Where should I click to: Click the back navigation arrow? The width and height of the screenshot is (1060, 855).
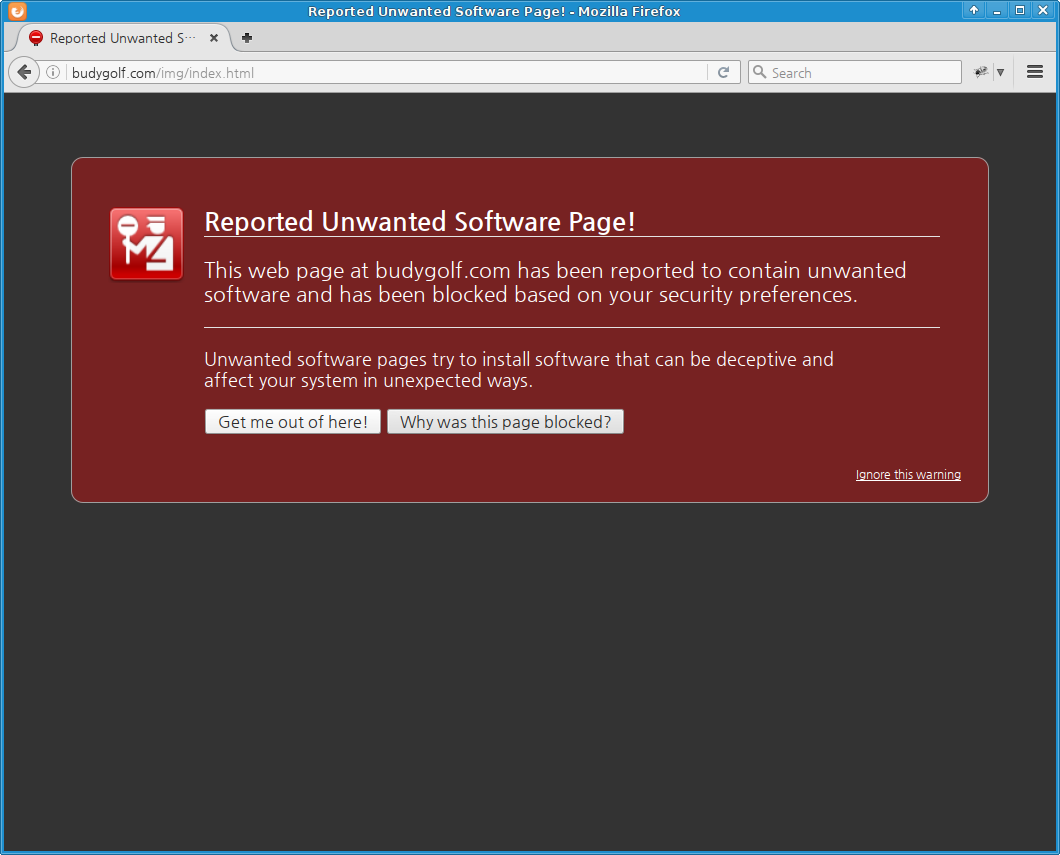pyautogui.click(x=24, y=72)
